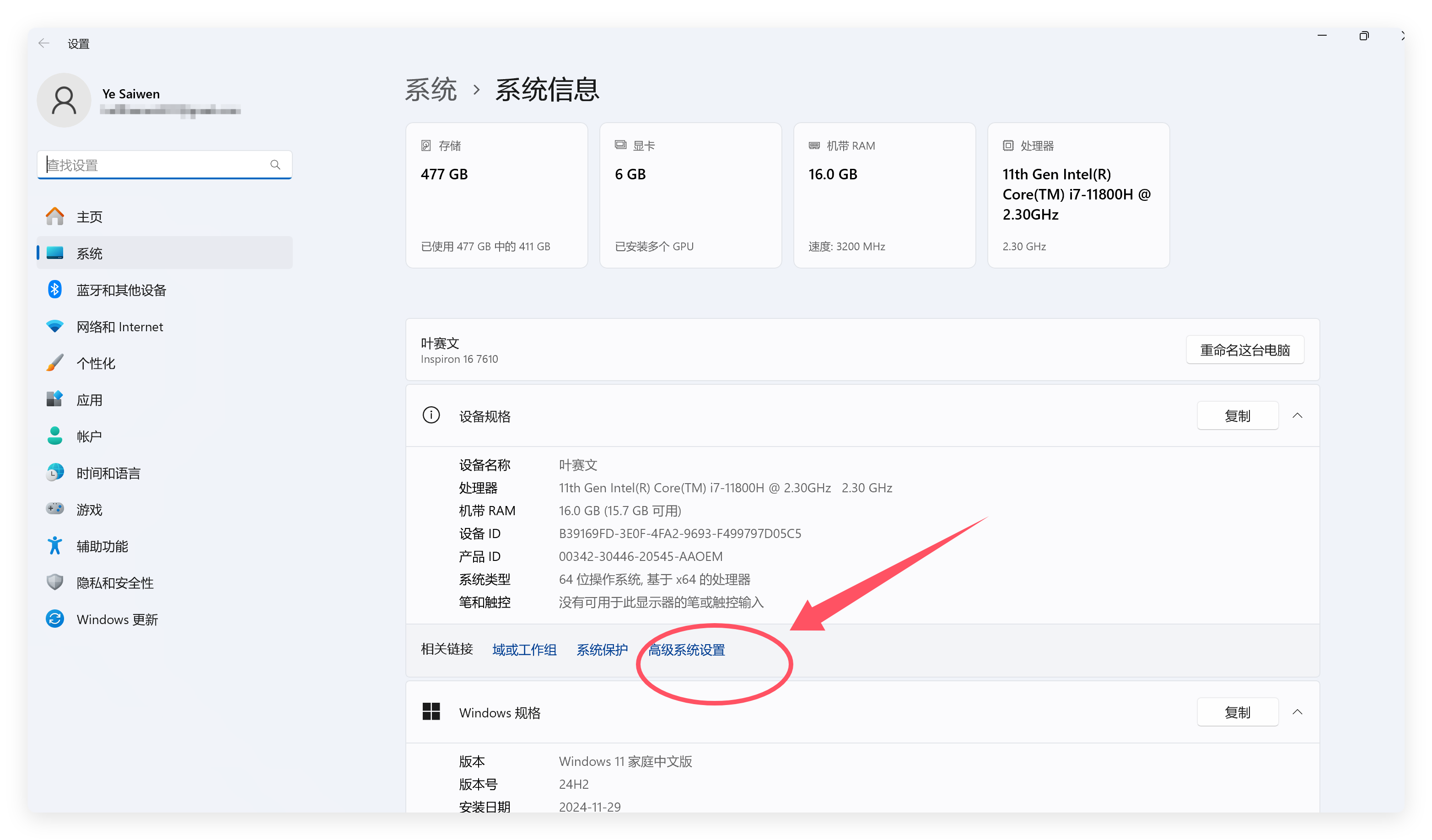Go to 主页 menu entry
Image resolution: width=1432 pixels, height=840 pixels.
click(165, 216)
